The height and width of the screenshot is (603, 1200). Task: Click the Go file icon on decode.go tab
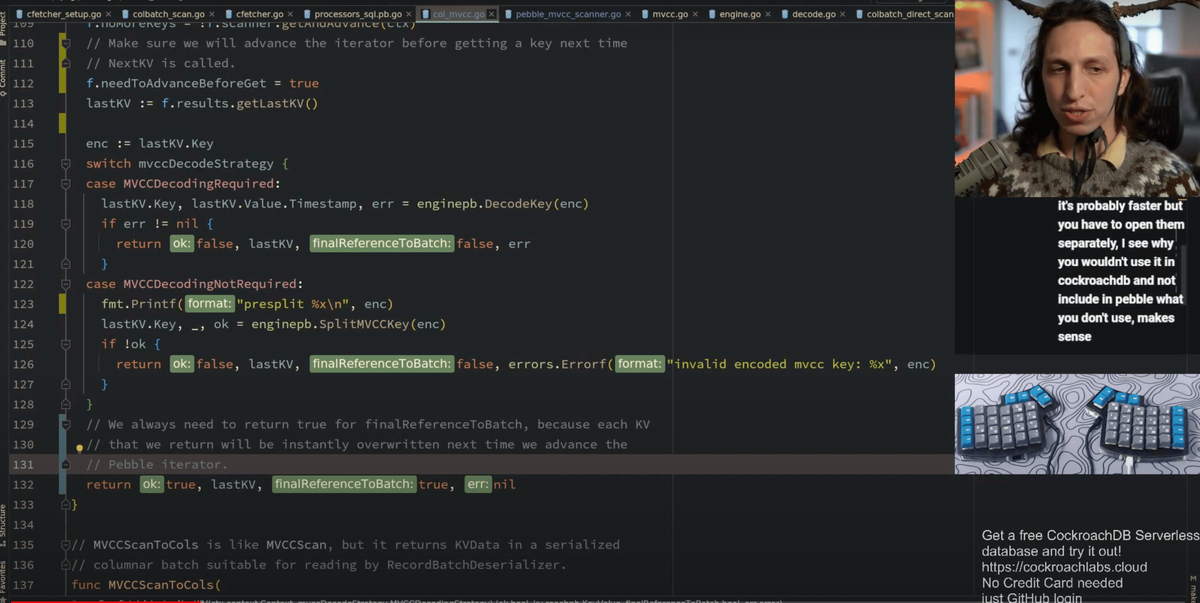pyautogui.click(x=785, y=15)
